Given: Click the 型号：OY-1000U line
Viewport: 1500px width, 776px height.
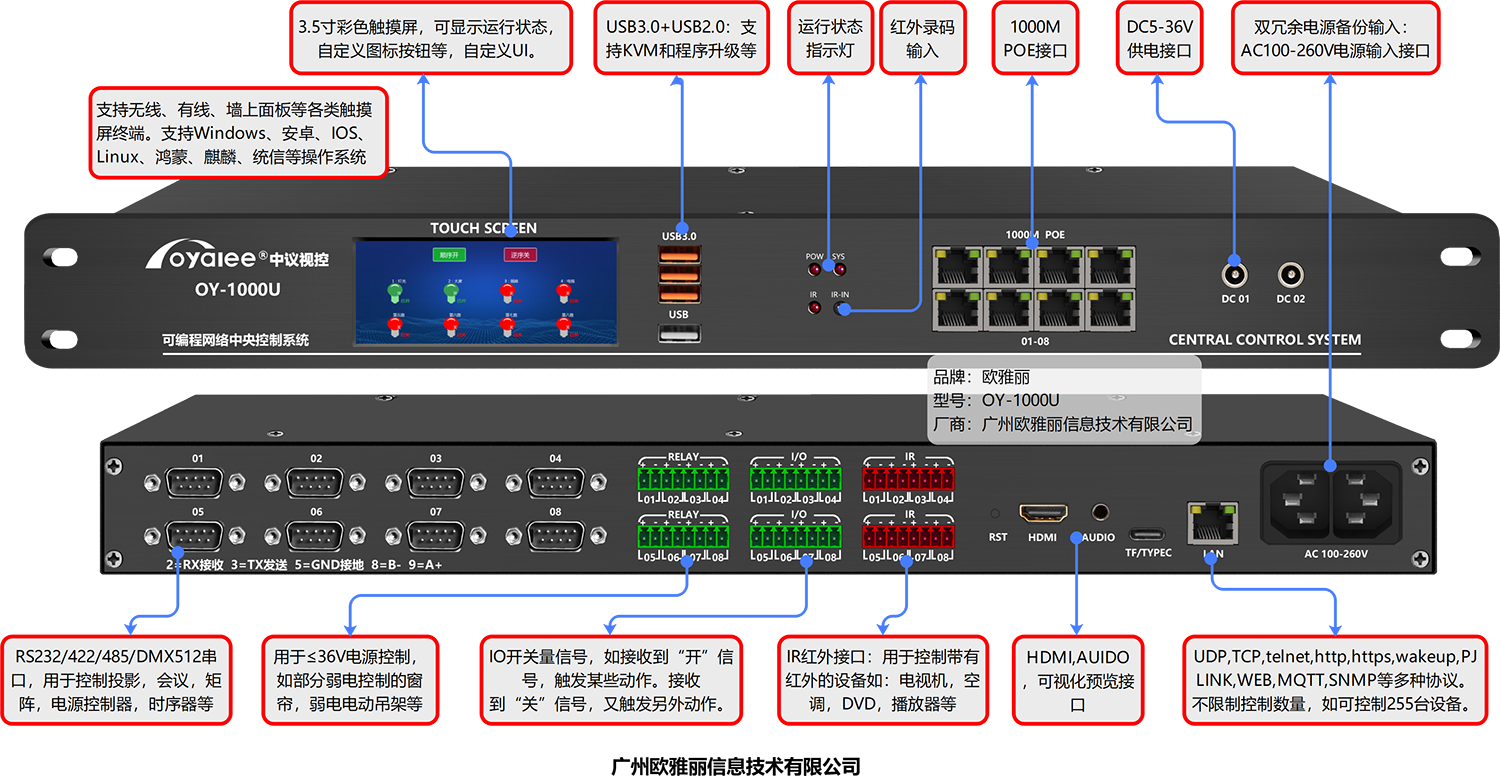Looking at the screenshot, I should pyautogui.click(x=996, y=401).
